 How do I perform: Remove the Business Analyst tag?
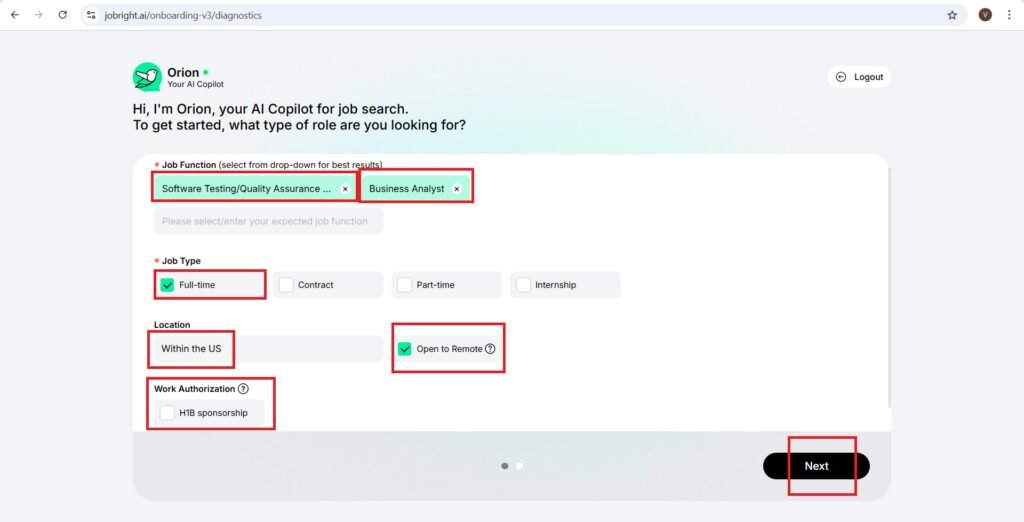pyautogui.click(x=457, y=188)
